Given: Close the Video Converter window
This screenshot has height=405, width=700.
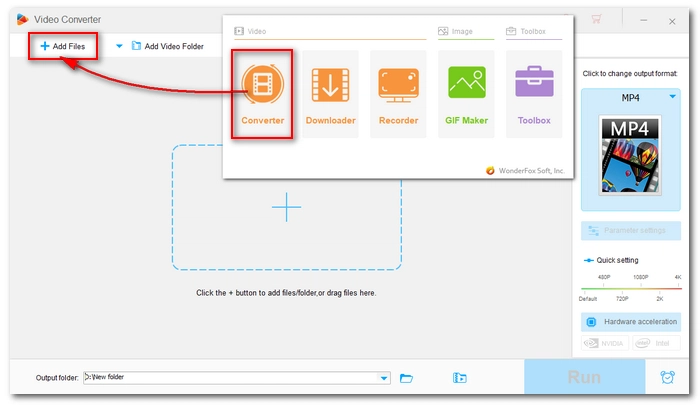Looking at the screenshot, I should click(672, 21).
